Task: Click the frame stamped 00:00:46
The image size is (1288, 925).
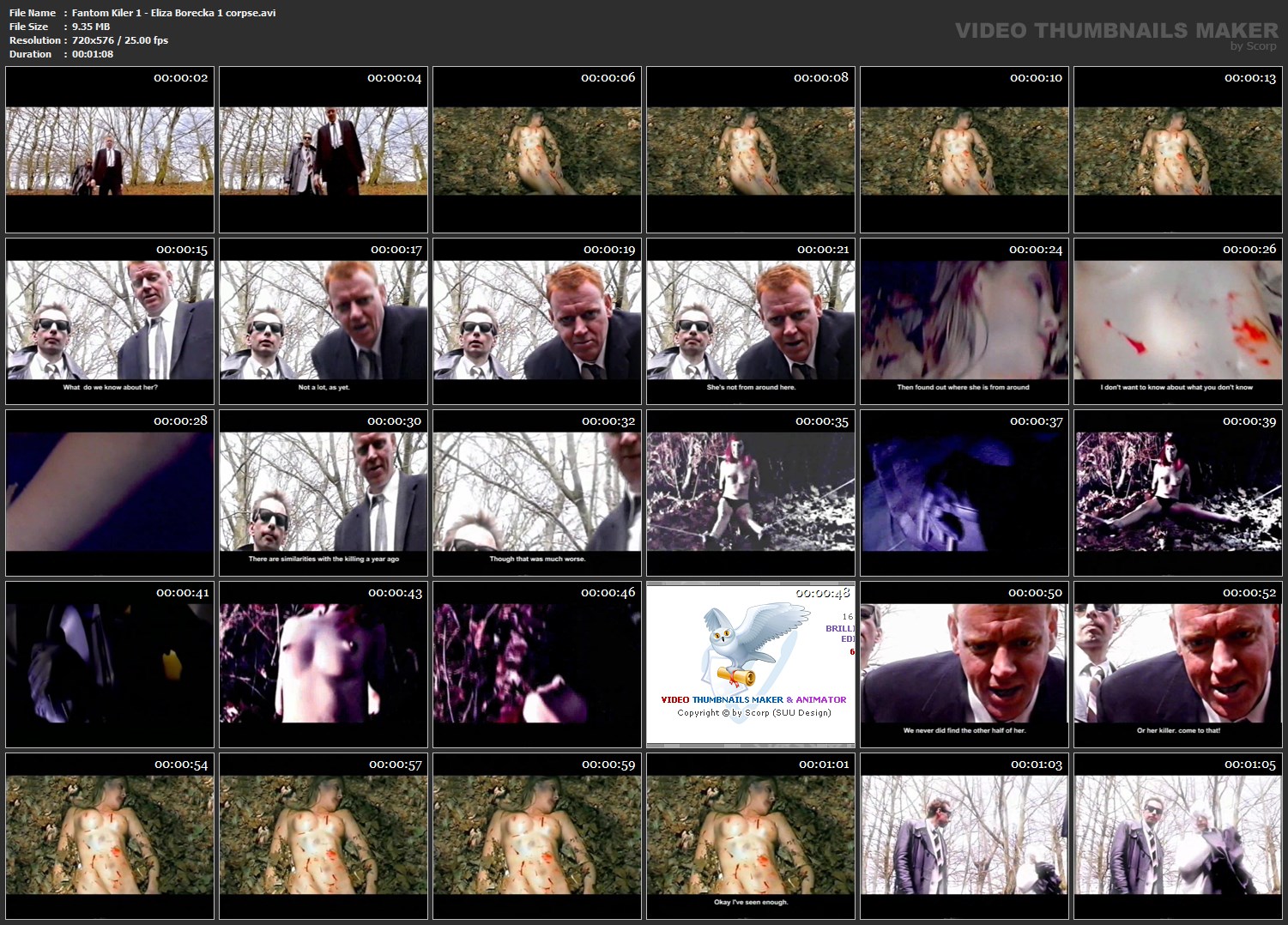Action: point(537,665)
